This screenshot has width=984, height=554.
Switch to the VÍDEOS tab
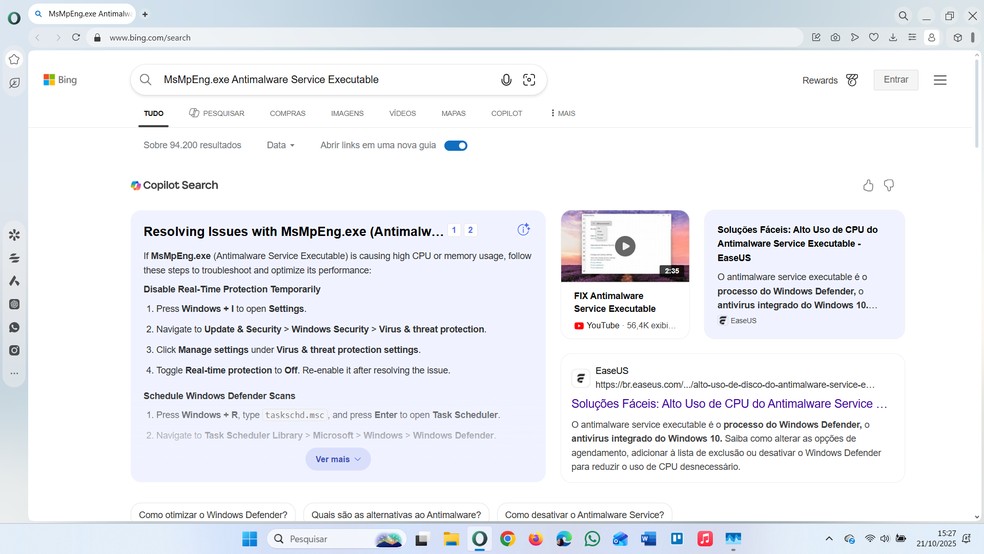click(x=402, y=114)
